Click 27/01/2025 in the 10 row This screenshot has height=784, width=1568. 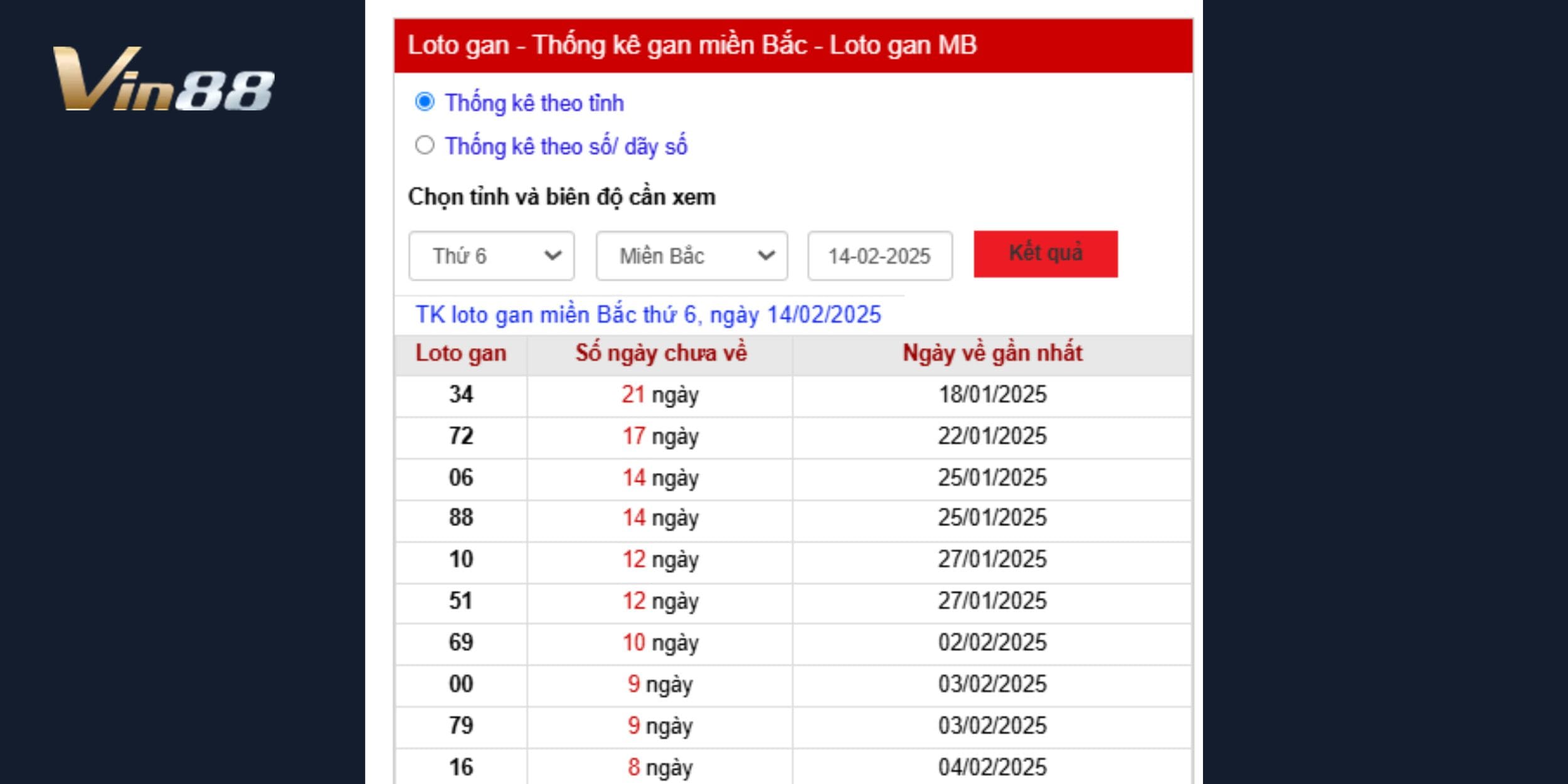pos(993,559)
